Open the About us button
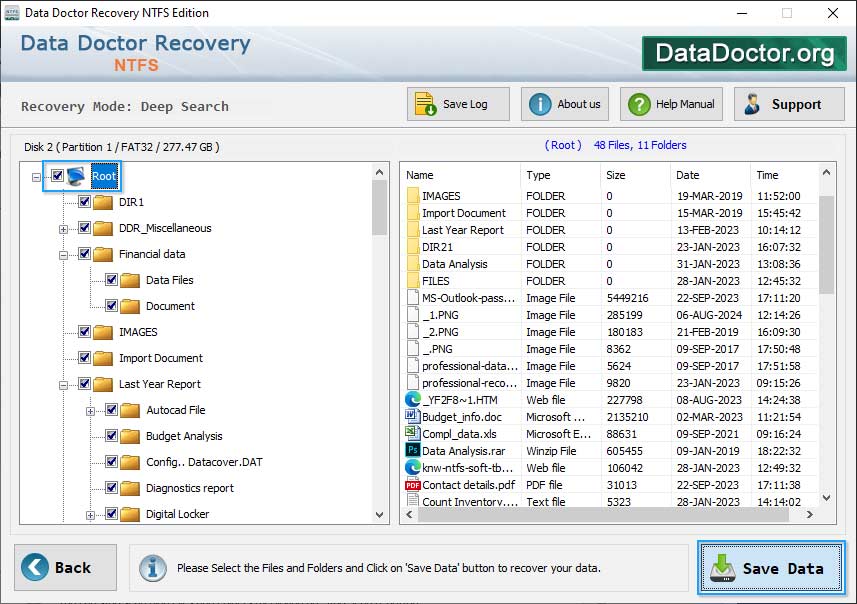This screenshot has width=857, height=604. [x=565, y=104]
